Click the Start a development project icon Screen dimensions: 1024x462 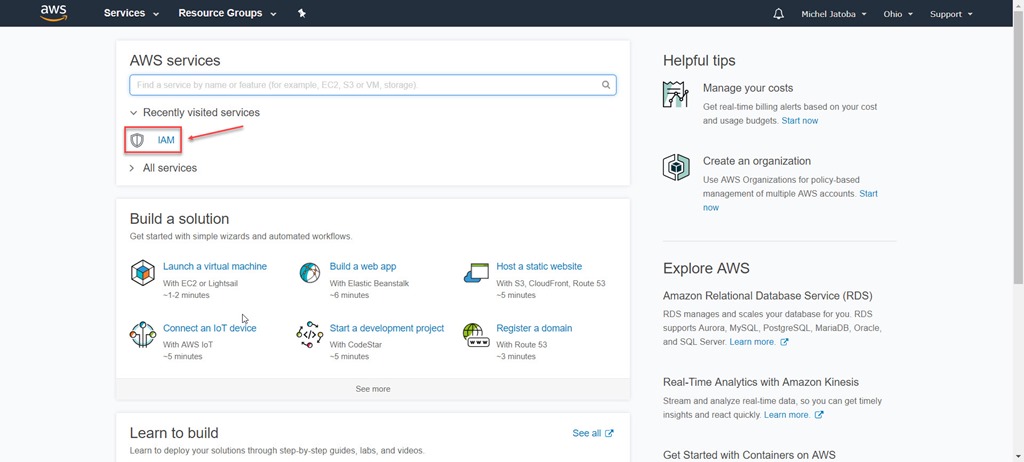pos(310,334)
